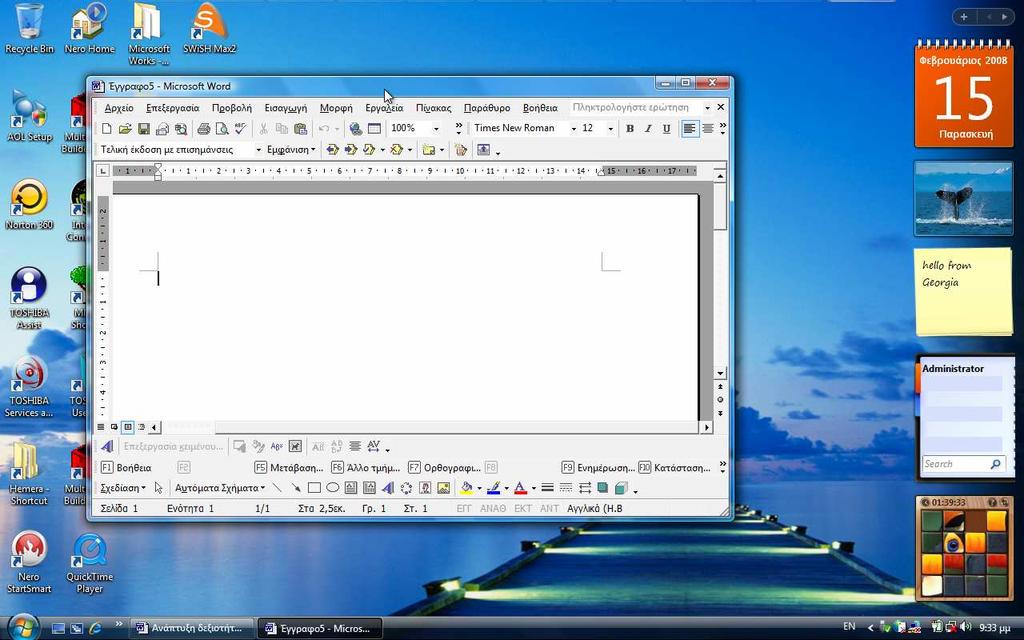Open the Arrow Style options
Viewport: 1024px width, 640px height.
584,488
